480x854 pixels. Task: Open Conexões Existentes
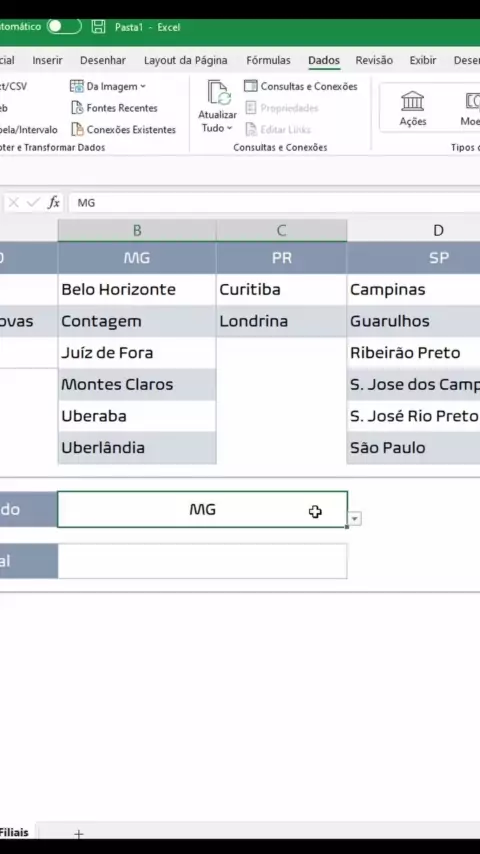[x=124, y=130]
